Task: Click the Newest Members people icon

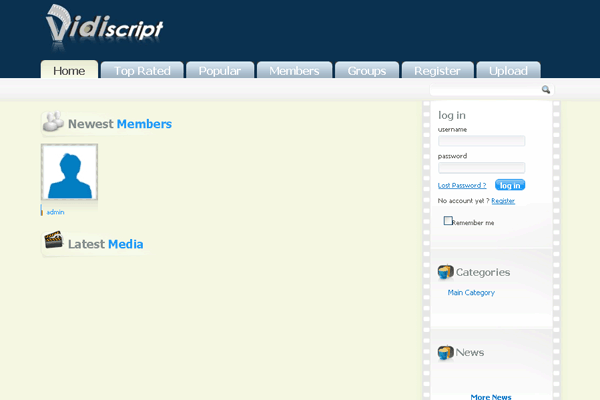Action: coord(53,124)
